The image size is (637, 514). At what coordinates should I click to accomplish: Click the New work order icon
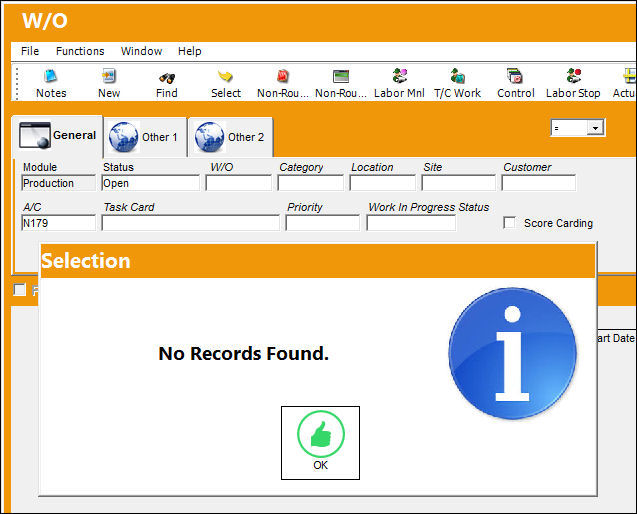tap(109, 83)
